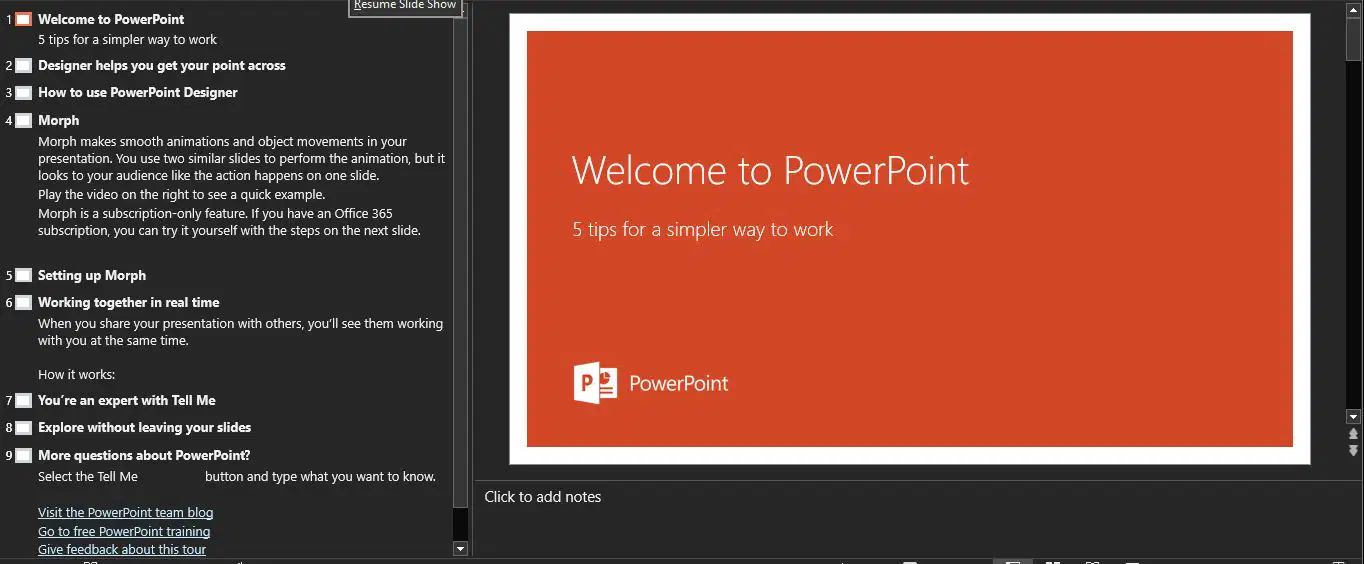Click the Resume Slide Show button
1364x564 pixels.
click(x=405, y=5)
